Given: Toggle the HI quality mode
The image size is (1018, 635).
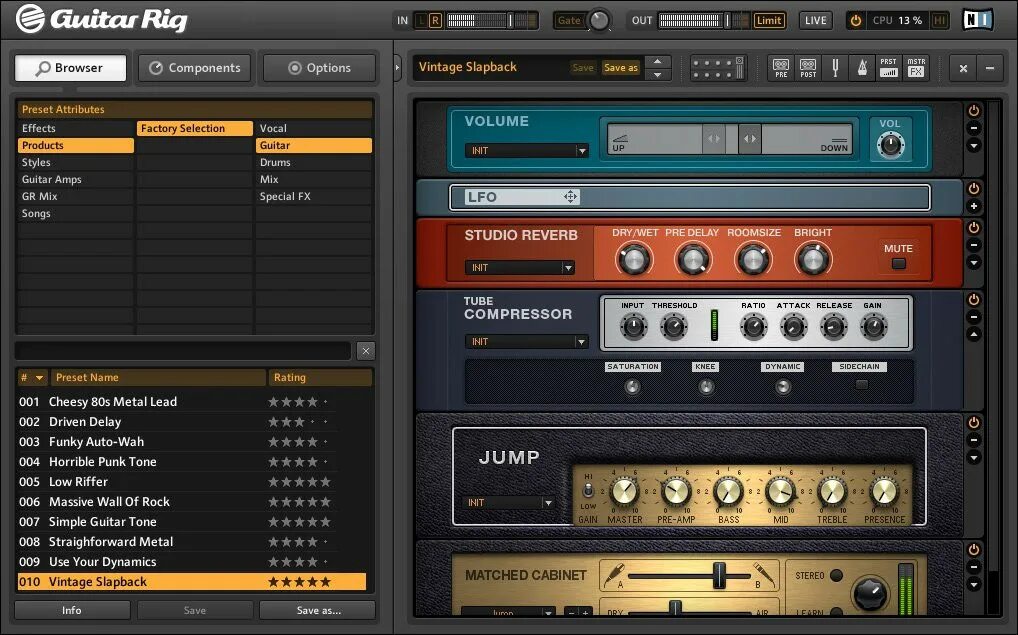Looking at the screenshot, I should (939, 20).
